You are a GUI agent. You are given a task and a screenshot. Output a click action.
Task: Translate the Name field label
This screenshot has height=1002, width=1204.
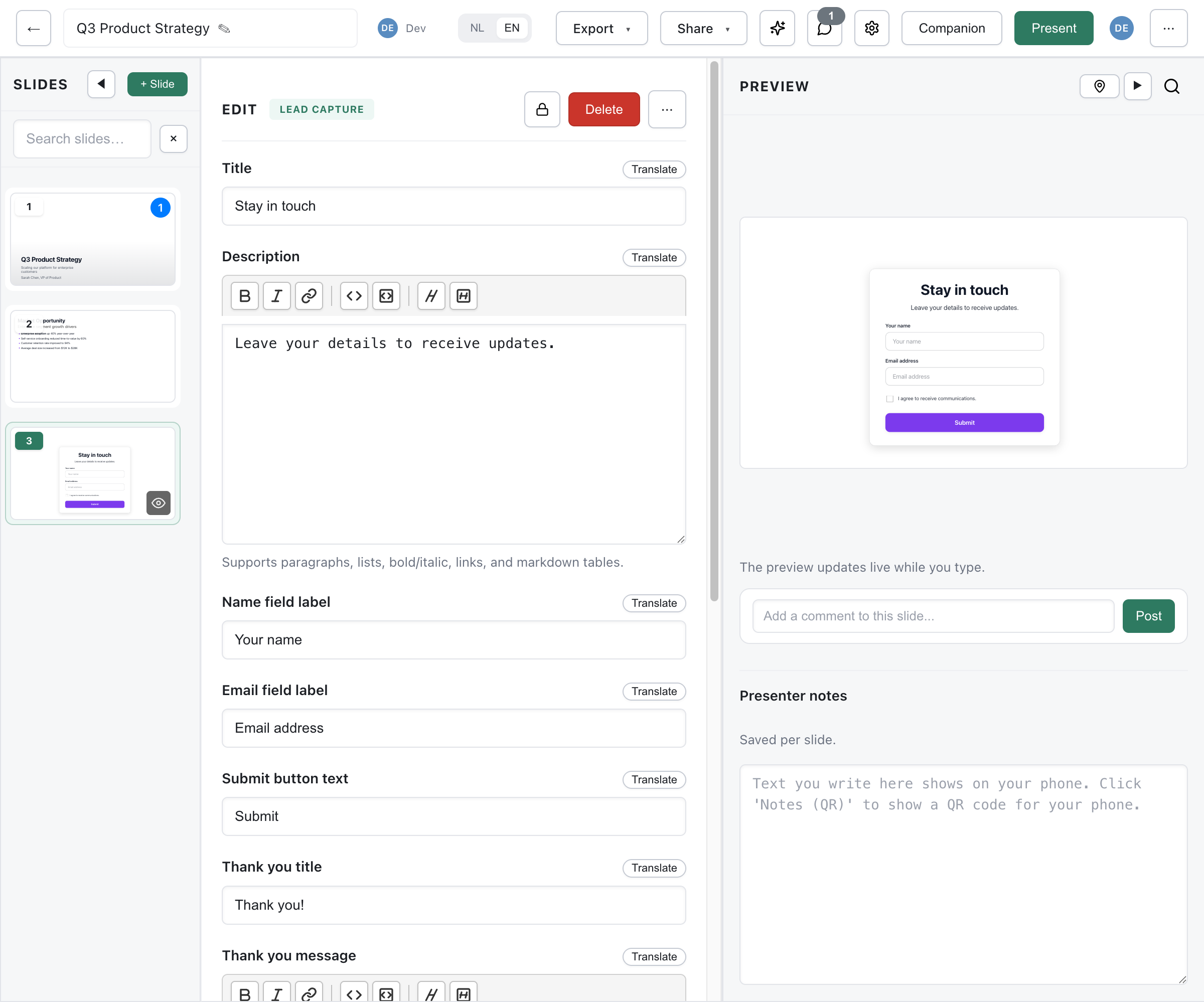tap(654, 603)
